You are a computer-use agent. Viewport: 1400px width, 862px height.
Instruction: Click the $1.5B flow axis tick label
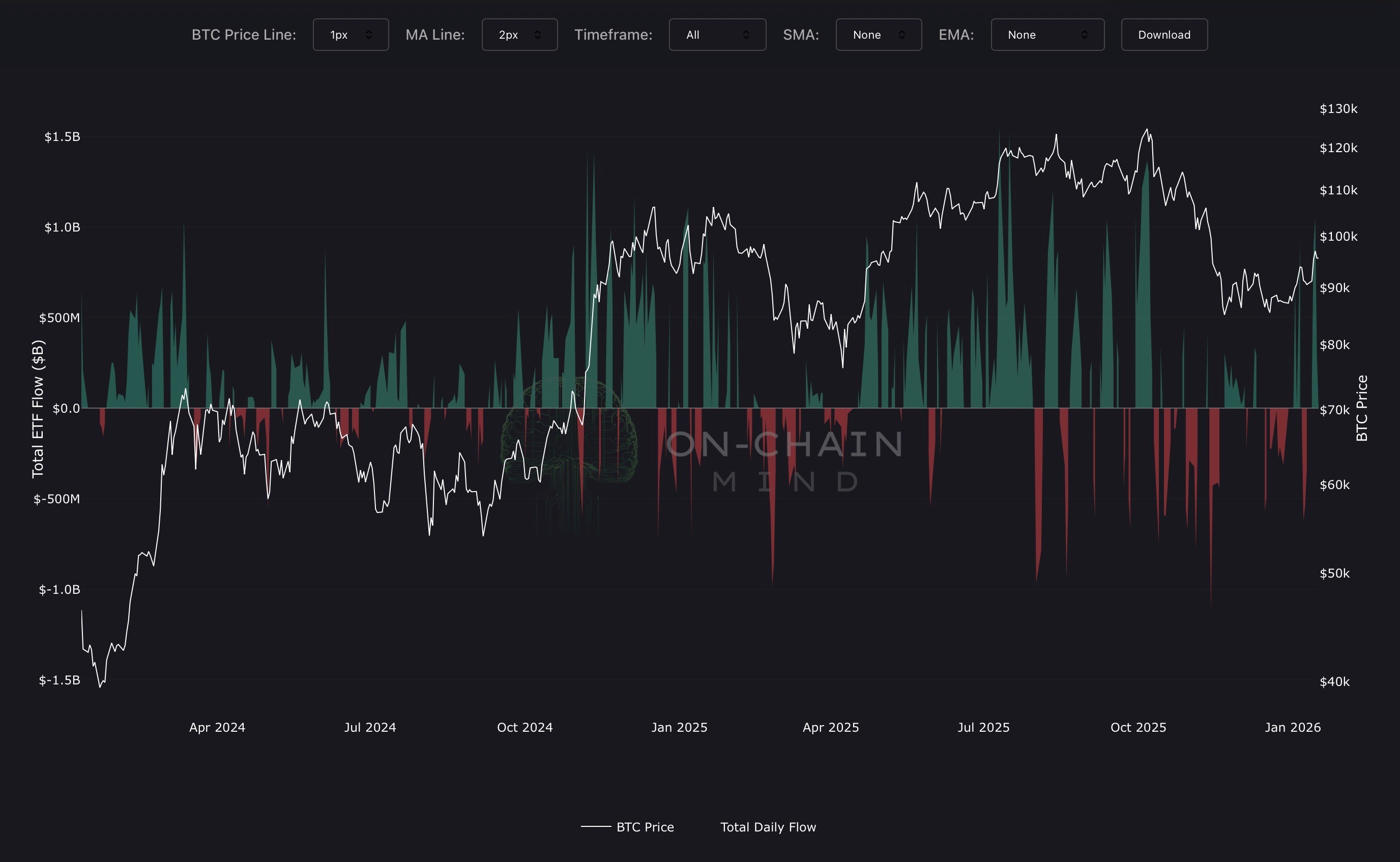coord(62,136)
